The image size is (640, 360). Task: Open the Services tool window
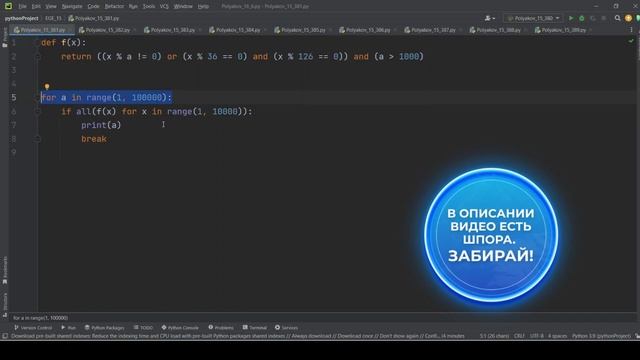[286, 327]
